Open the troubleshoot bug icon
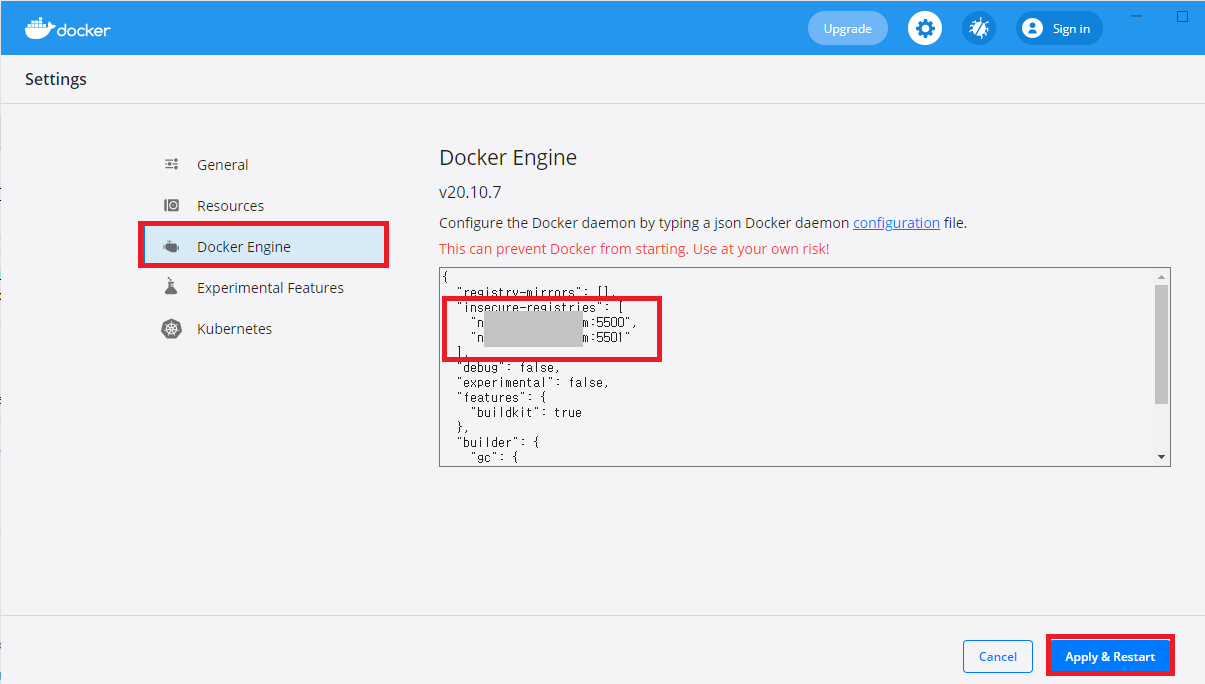The height and width of the screenshot is (684, 1205). 979,28
